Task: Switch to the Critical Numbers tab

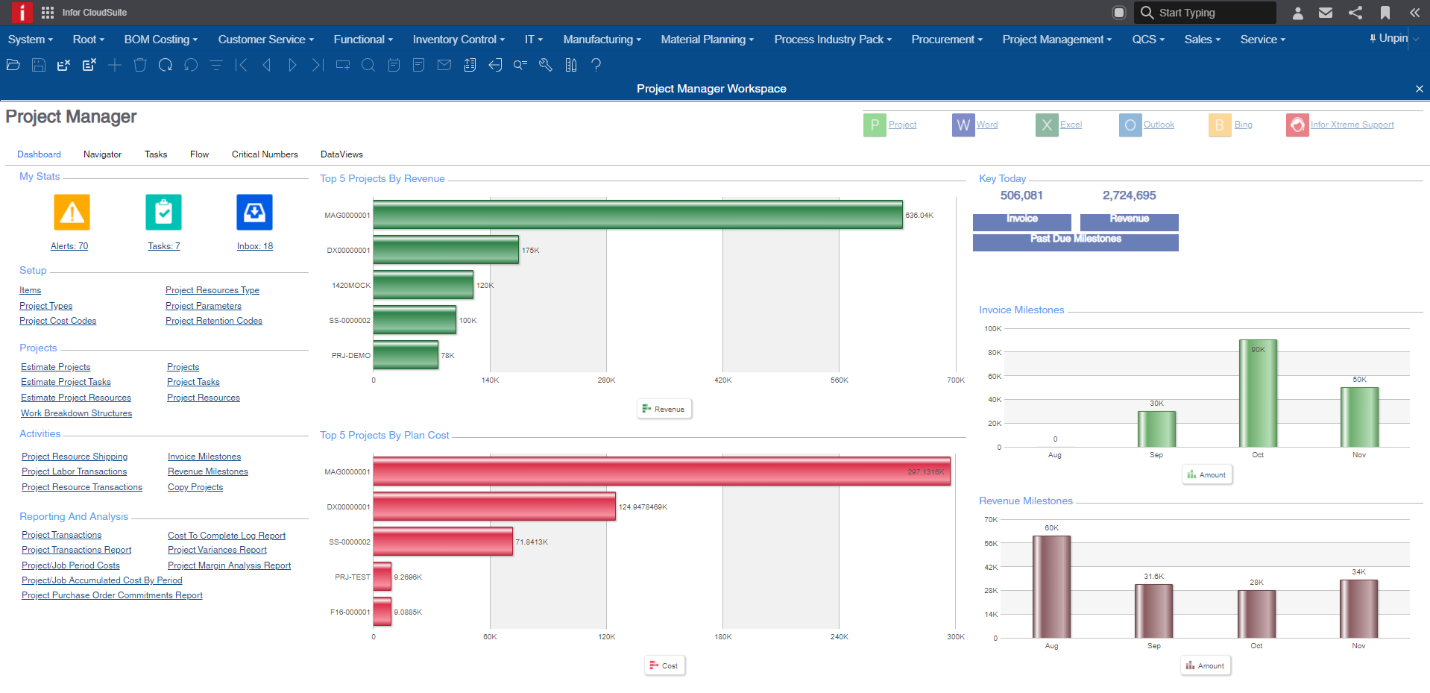Action: (265, 154)
